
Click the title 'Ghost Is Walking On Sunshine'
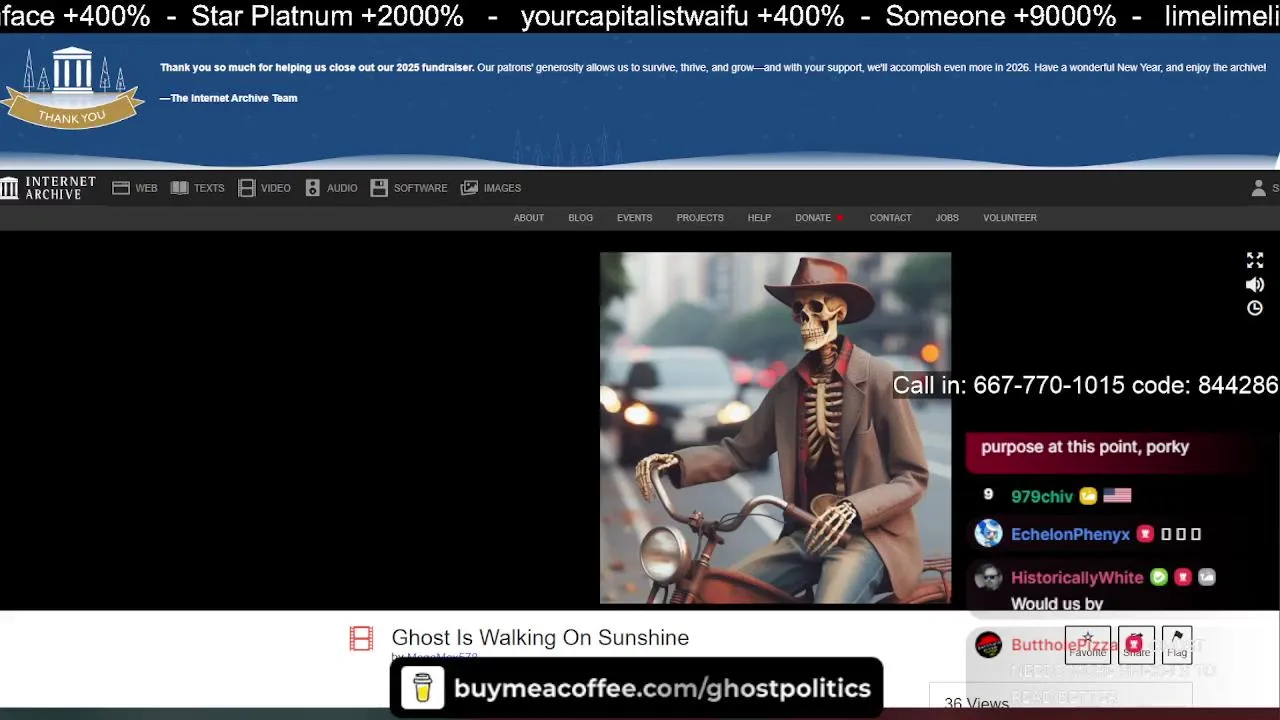click(540, 638)
